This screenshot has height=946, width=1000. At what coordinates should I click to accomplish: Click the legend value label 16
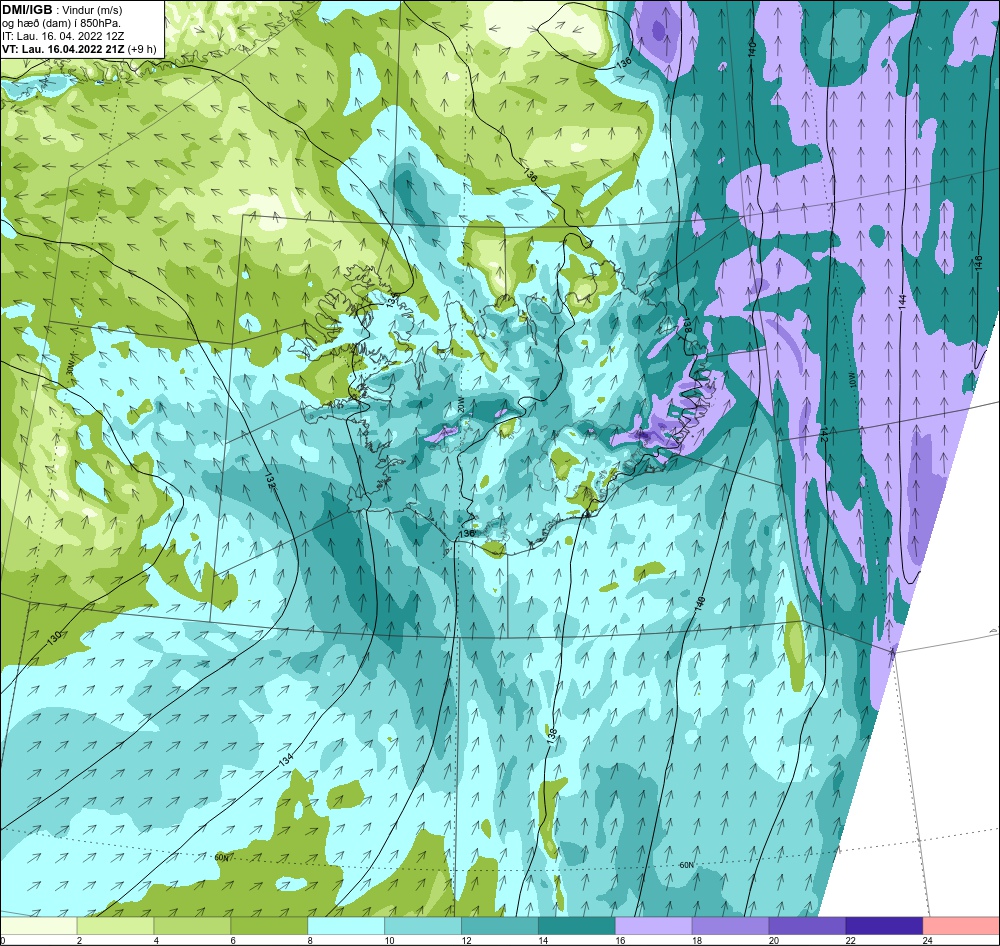621,940
